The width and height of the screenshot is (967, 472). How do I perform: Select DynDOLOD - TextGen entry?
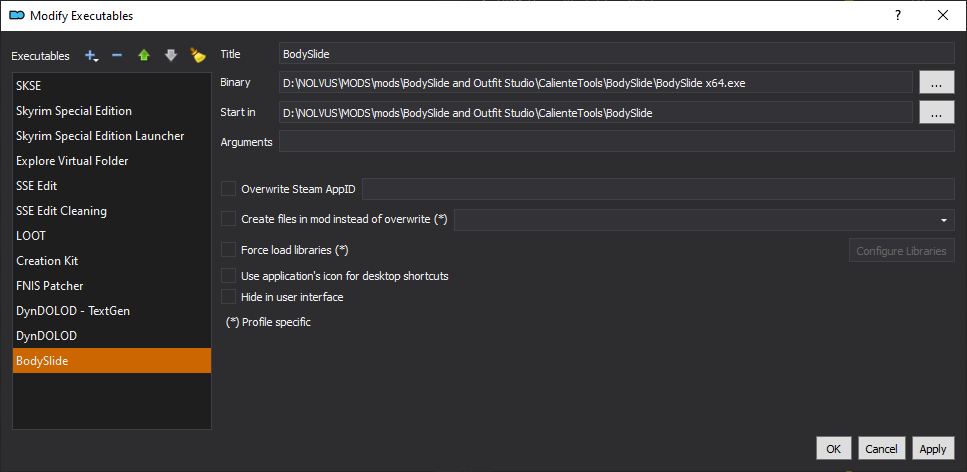[x=112, y=311]
